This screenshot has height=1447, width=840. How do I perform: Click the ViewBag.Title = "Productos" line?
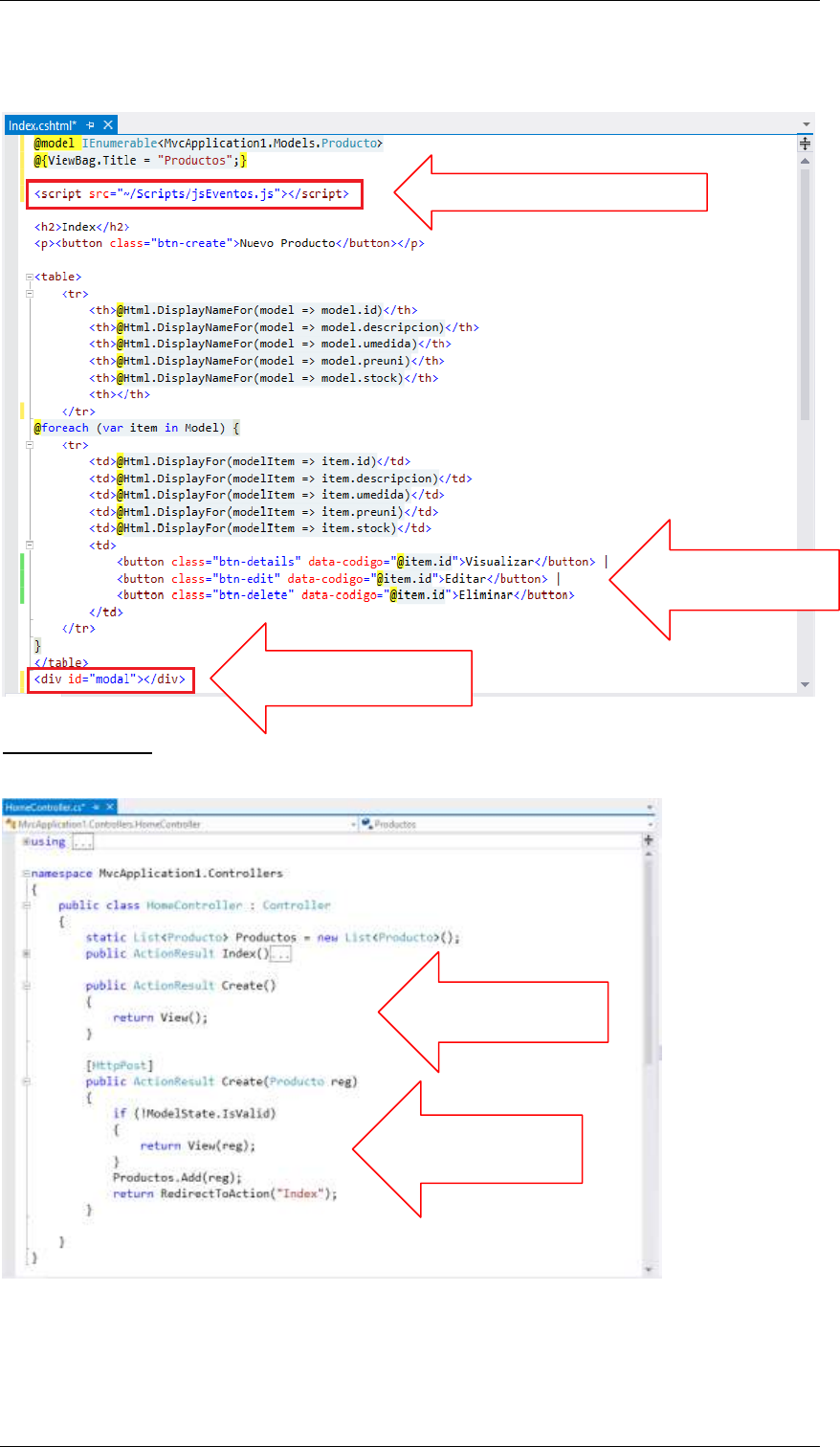click(141, 161)
